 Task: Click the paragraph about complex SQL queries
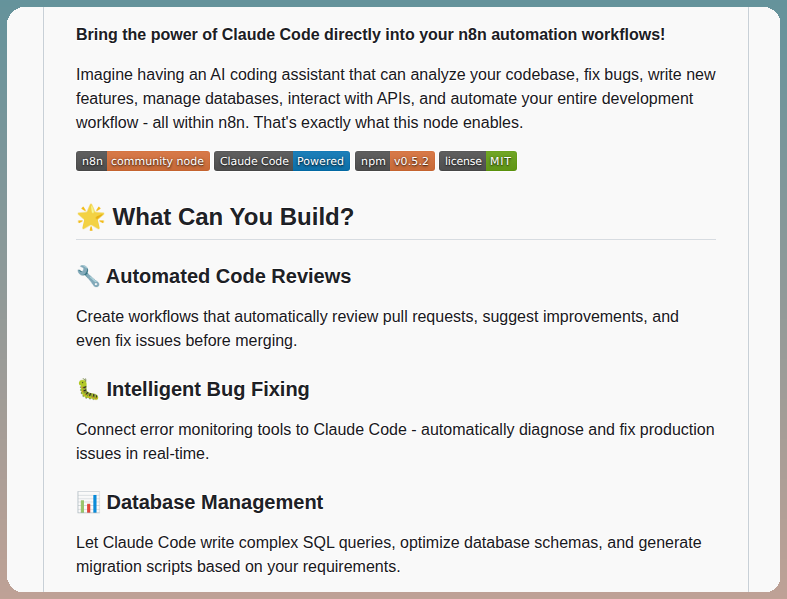point(388,554)
